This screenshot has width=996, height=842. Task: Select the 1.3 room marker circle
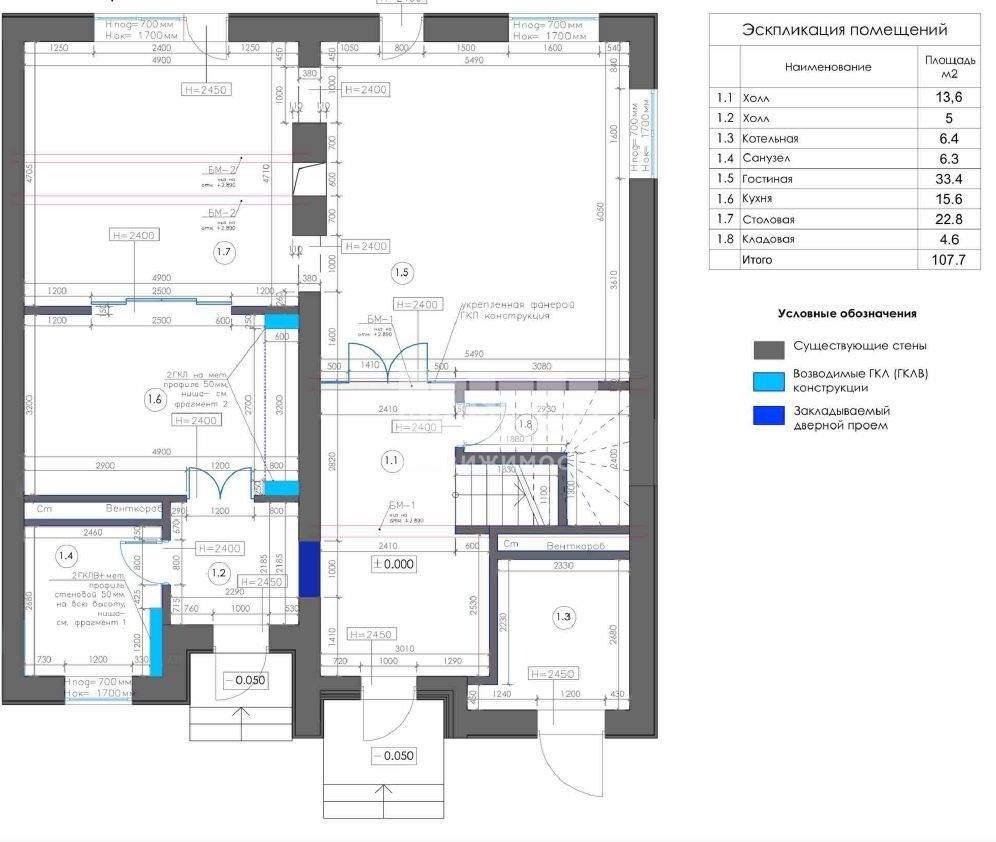(563, 617)
